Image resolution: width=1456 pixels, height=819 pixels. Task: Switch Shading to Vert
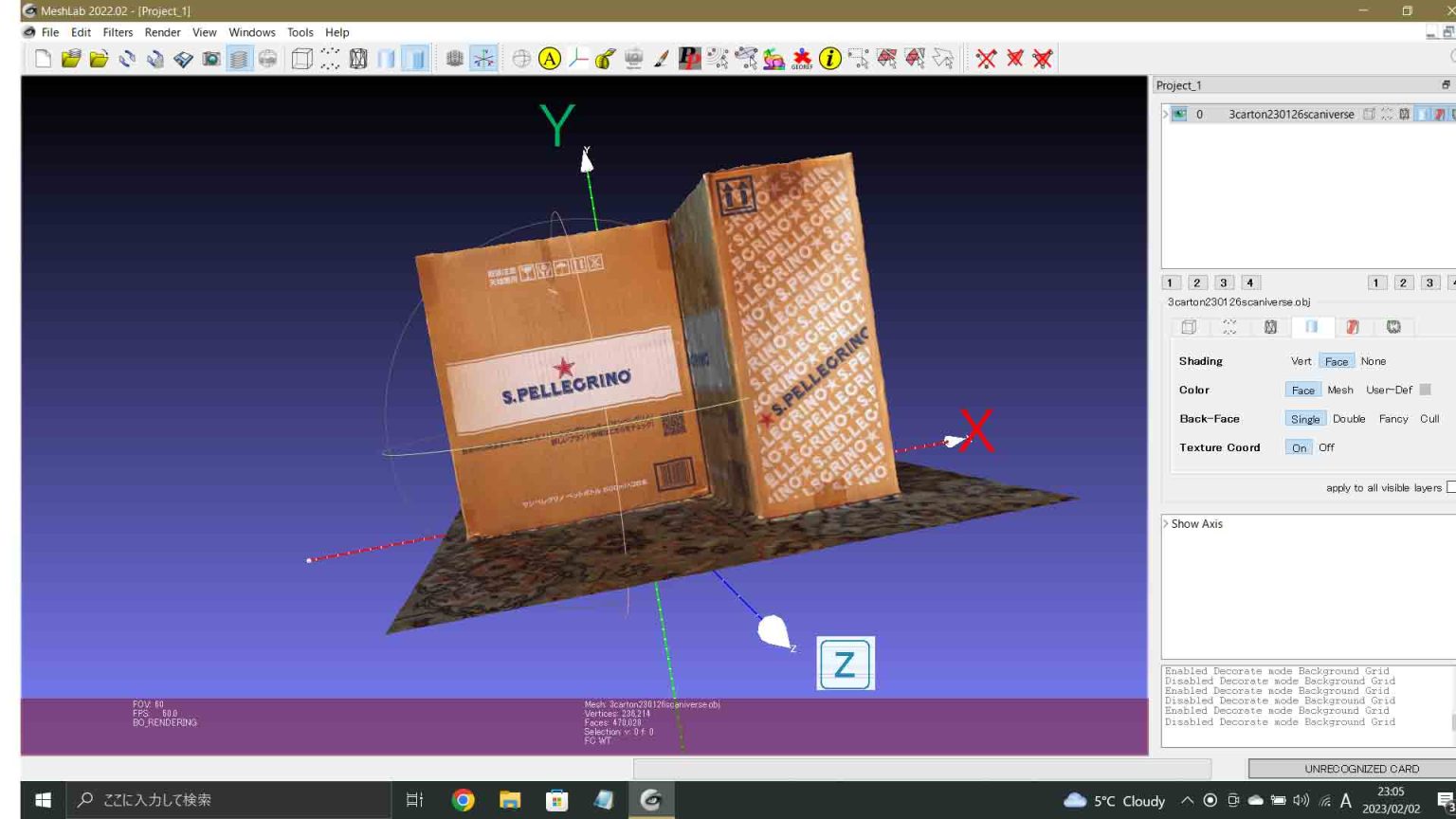pyautogui.click(x=1301, y=360)
